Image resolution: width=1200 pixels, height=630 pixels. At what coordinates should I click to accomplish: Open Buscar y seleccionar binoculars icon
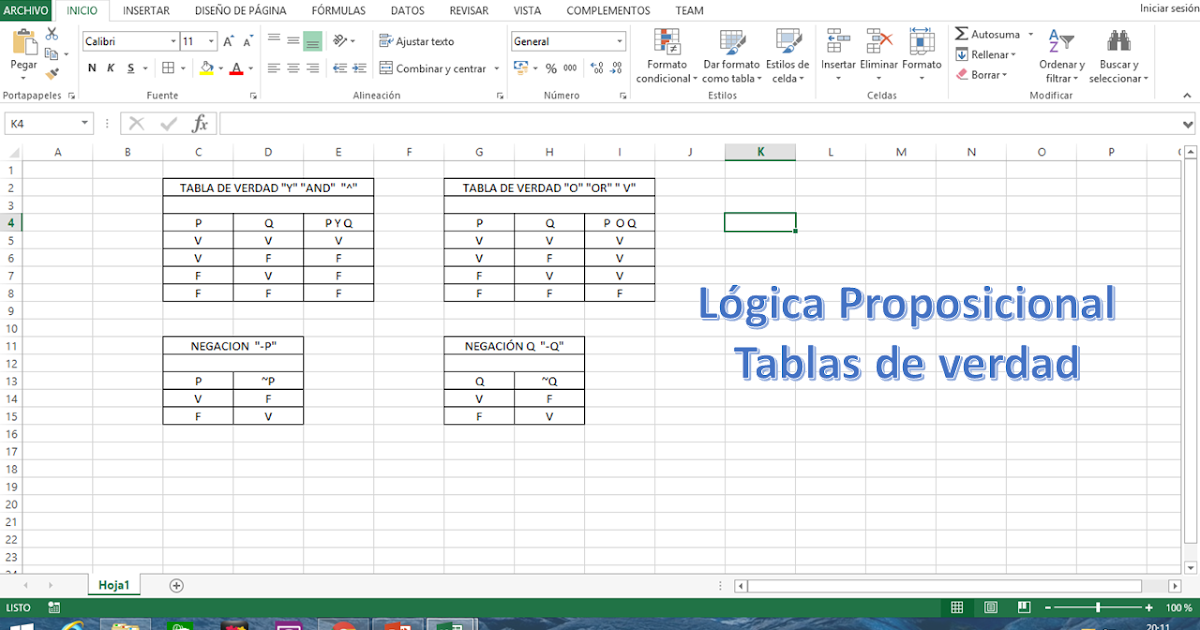point(1119,45)
